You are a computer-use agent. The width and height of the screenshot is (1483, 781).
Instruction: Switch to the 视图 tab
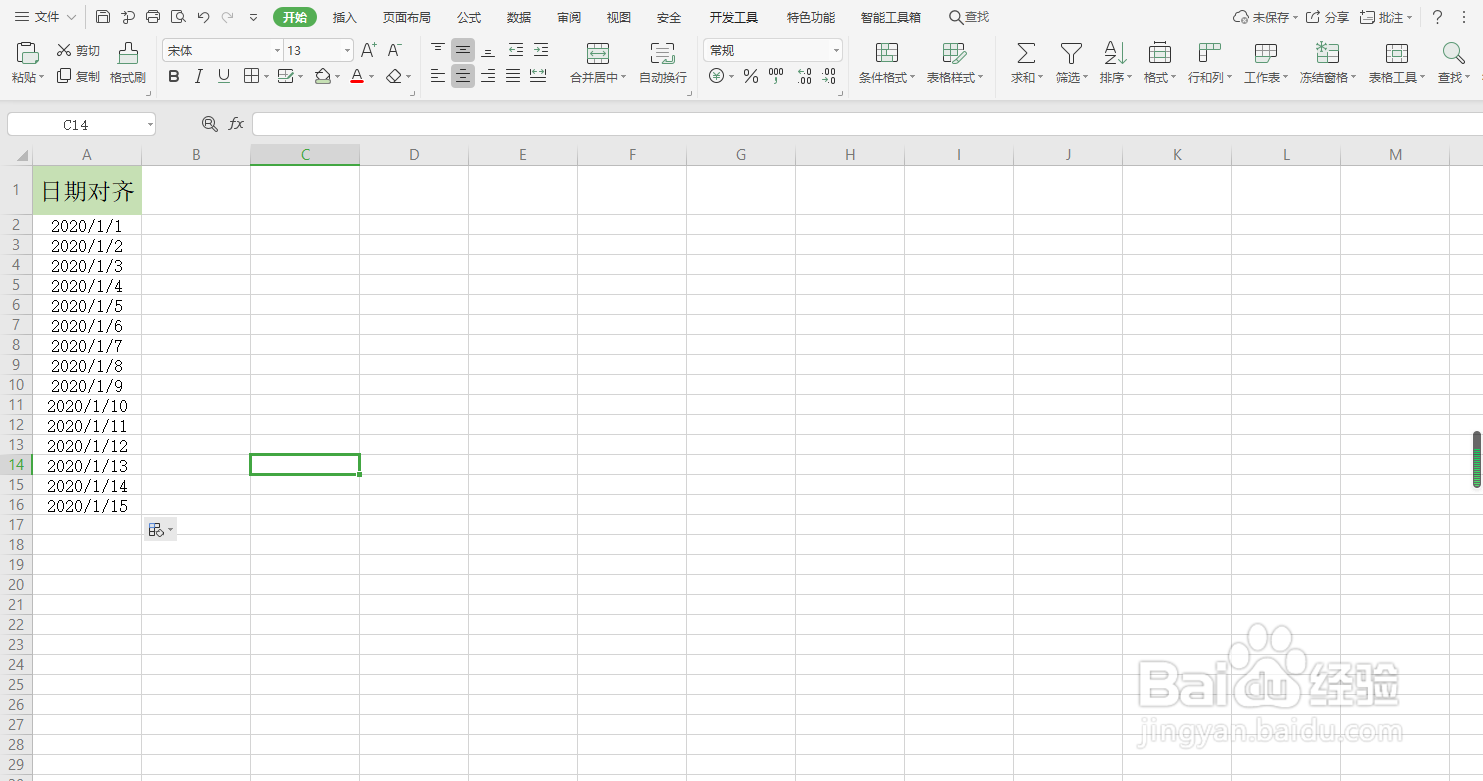click(619, 17)
